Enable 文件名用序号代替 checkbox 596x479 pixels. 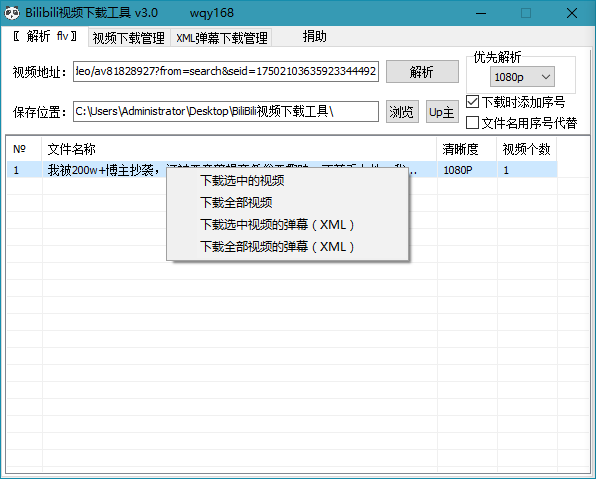click(x=472, y=122)
